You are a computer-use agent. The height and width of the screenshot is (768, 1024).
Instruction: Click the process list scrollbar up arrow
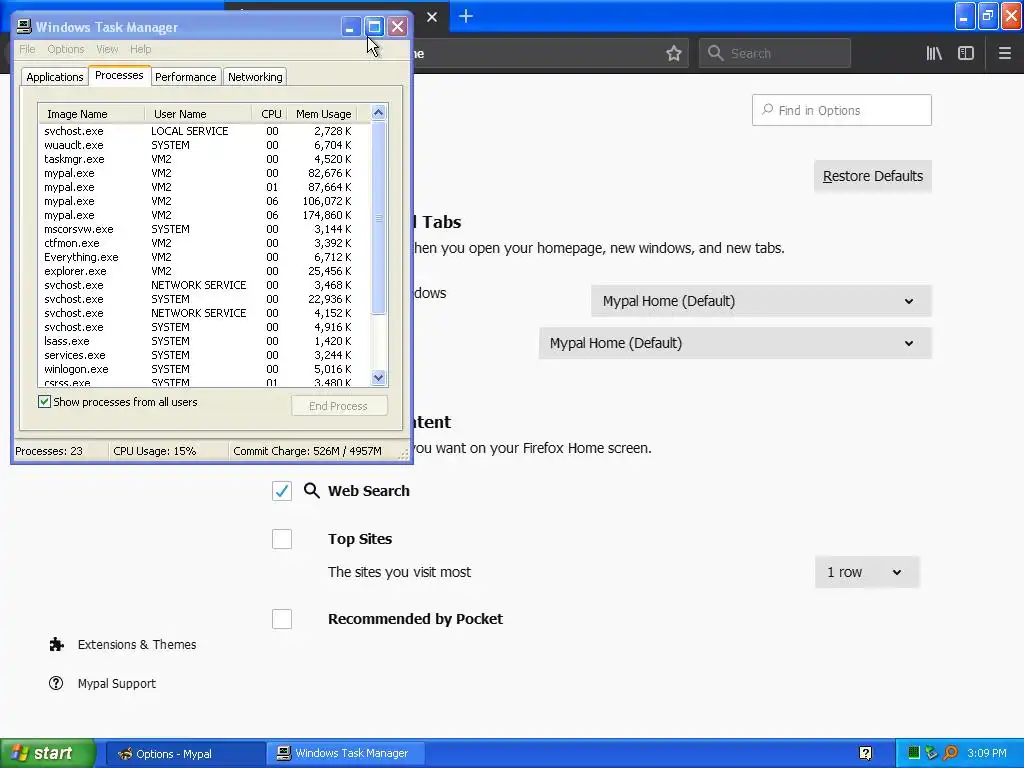click(x=378, y=113)
